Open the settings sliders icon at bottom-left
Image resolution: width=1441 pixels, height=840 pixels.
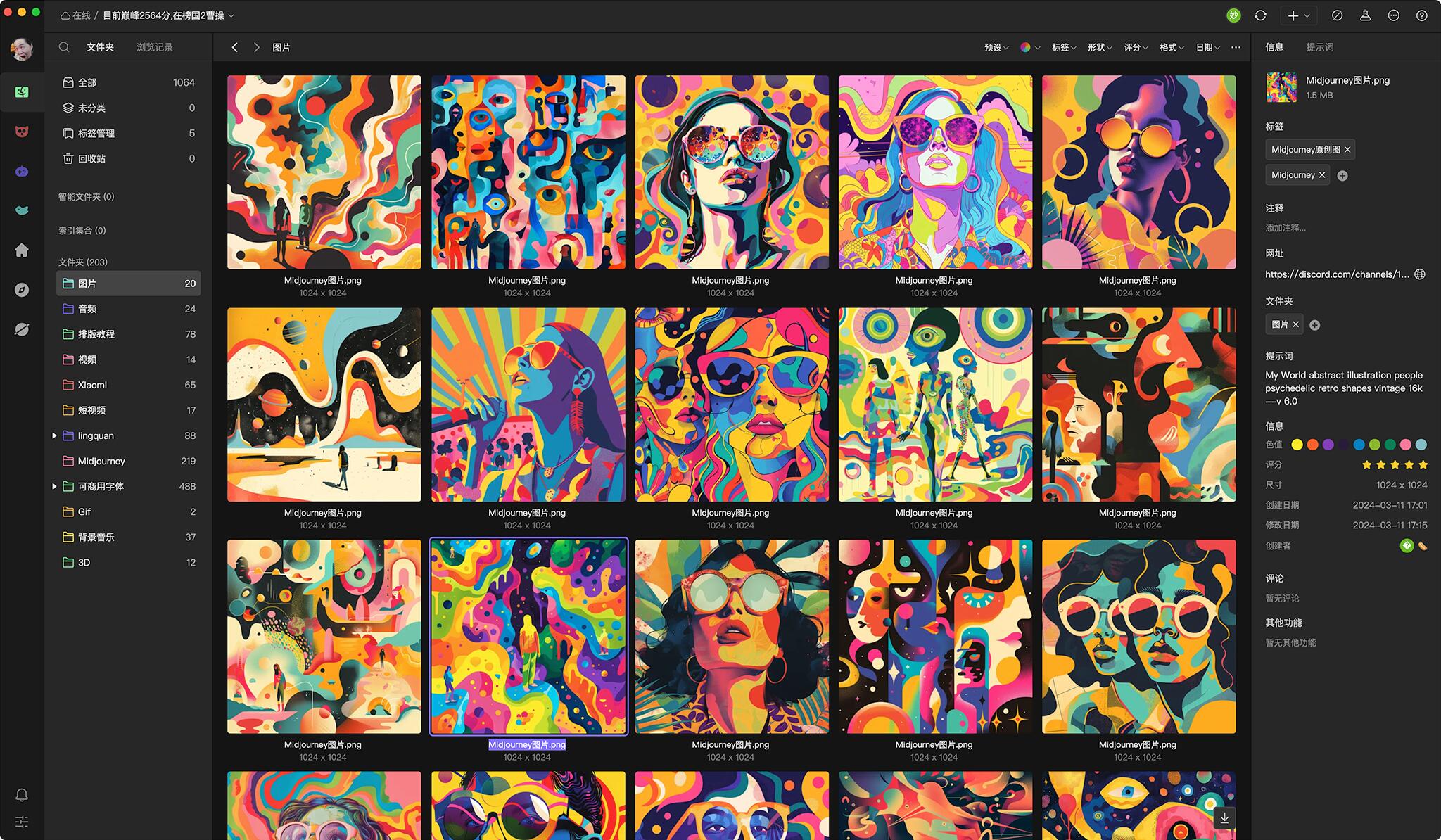(22, 822)
